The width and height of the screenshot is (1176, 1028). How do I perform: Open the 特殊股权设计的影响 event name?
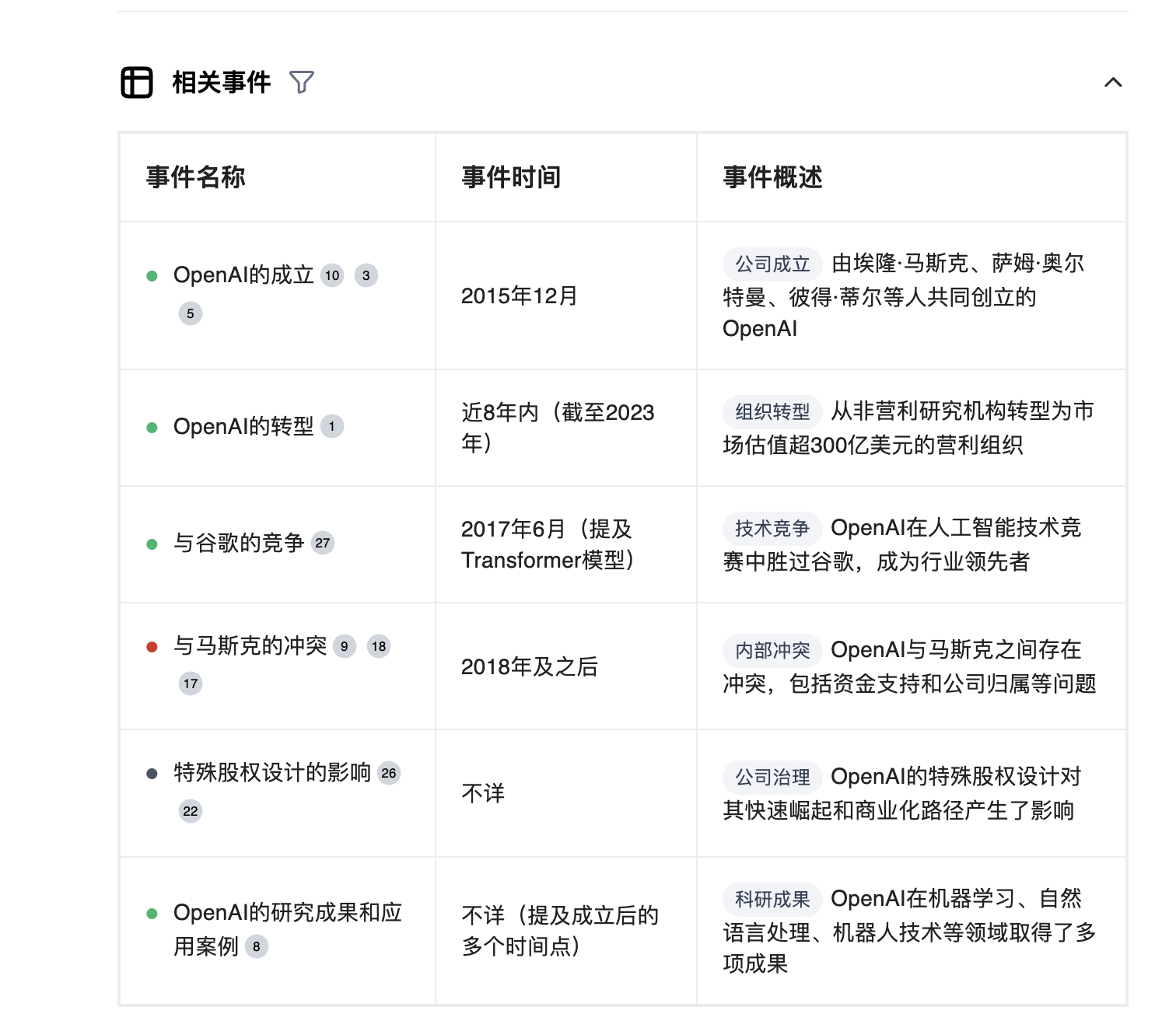272,772
